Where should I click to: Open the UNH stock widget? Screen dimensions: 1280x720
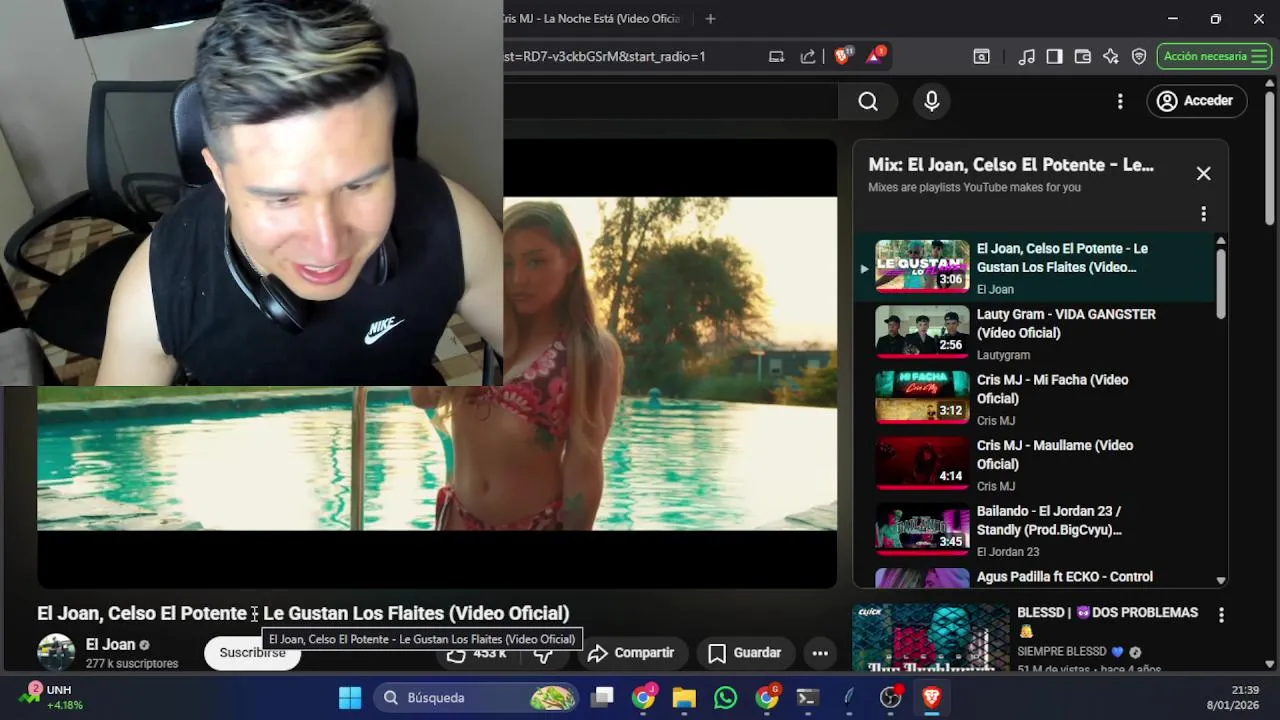pyautogui.click(x=52, y=697)
